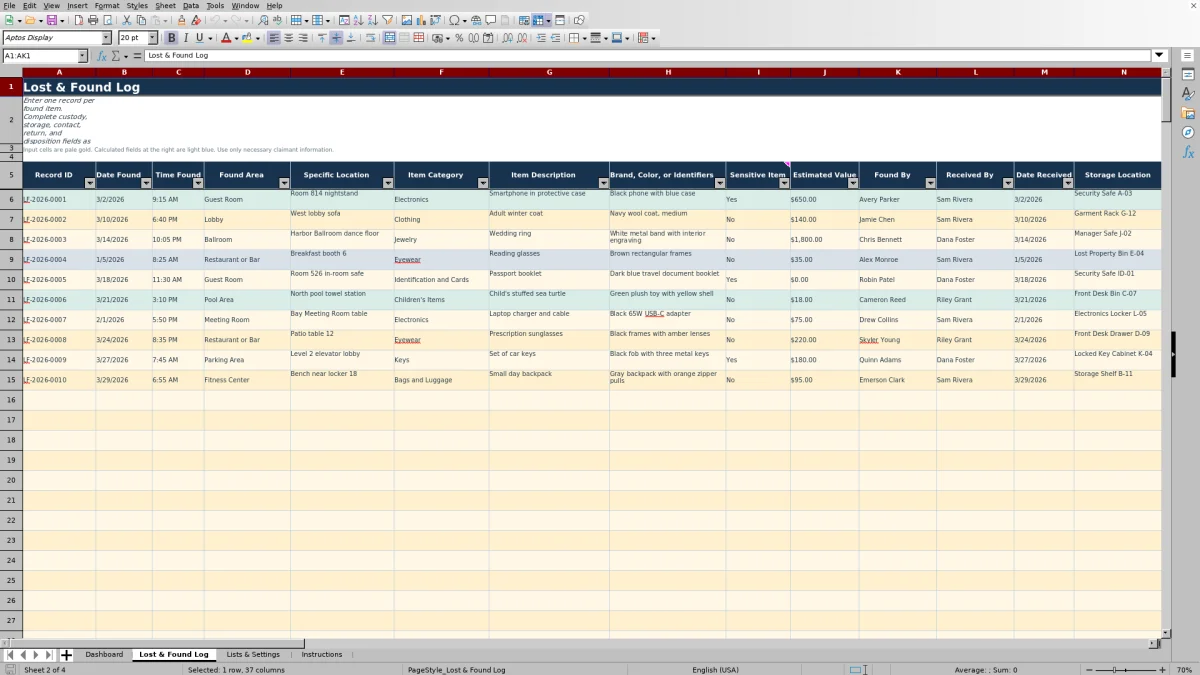1200x675 pixels.
Task: Click the Save document icon
Action: 51,20
